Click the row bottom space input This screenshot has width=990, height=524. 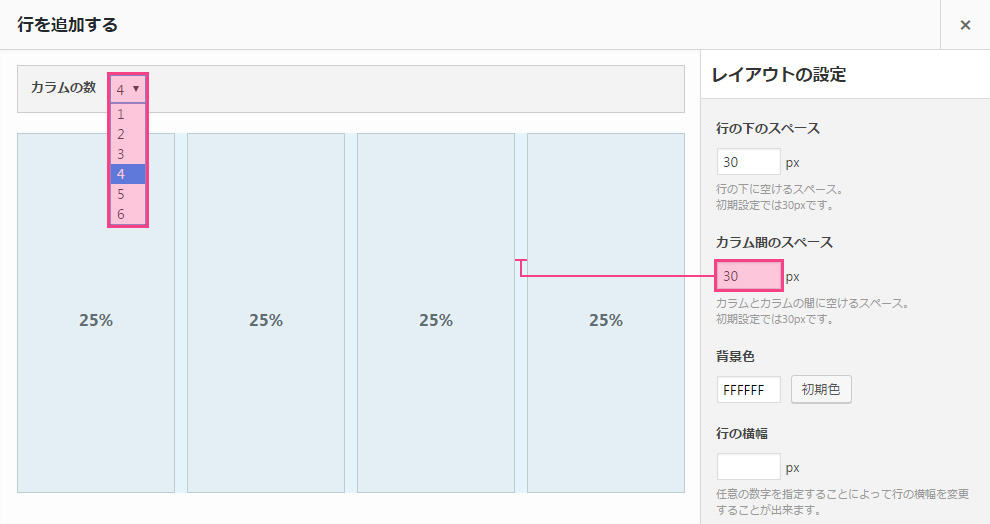click(x=748, y=162)
